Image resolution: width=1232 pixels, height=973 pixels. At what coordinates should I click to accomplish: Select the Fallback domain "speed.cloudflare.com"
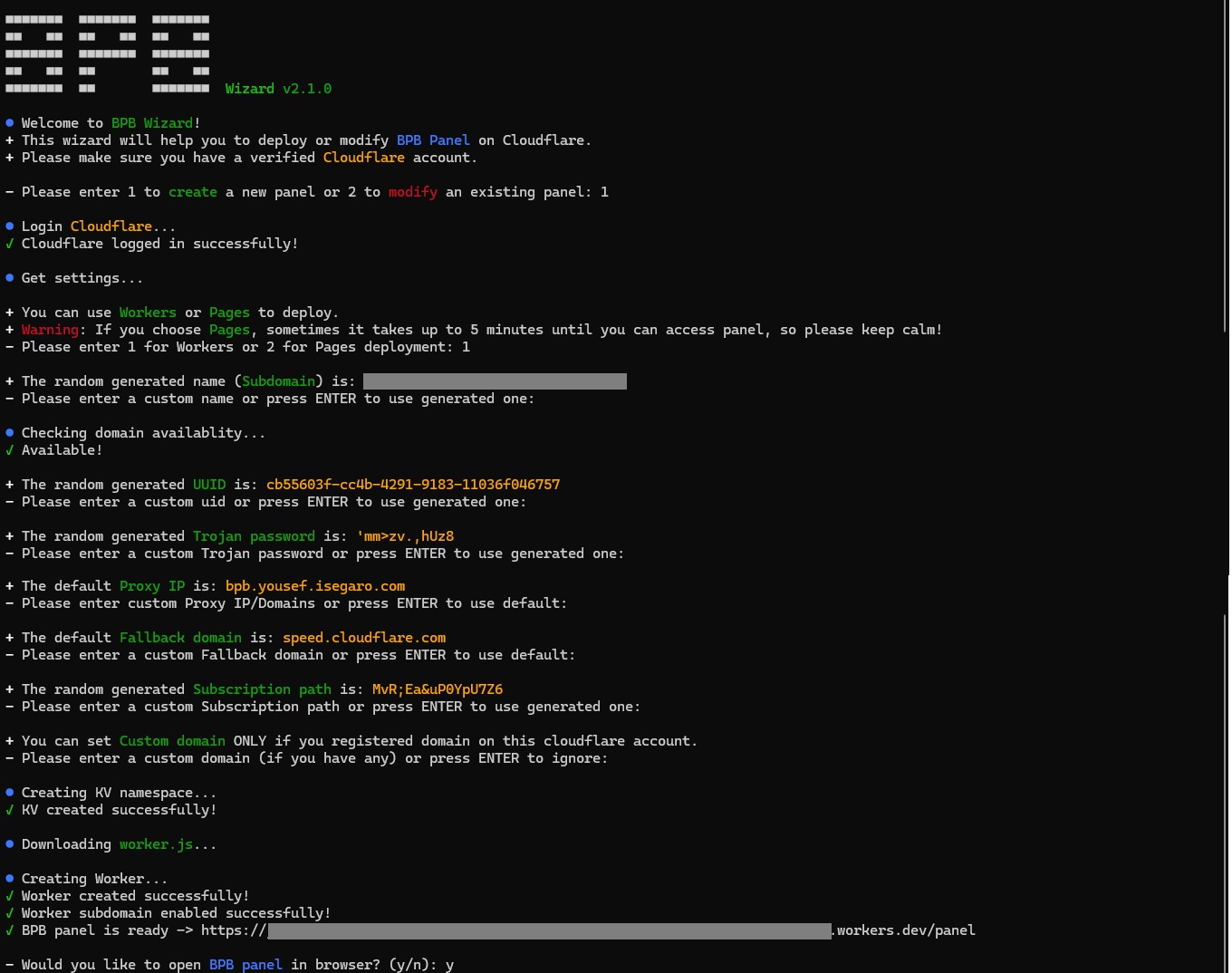point(363,637)
